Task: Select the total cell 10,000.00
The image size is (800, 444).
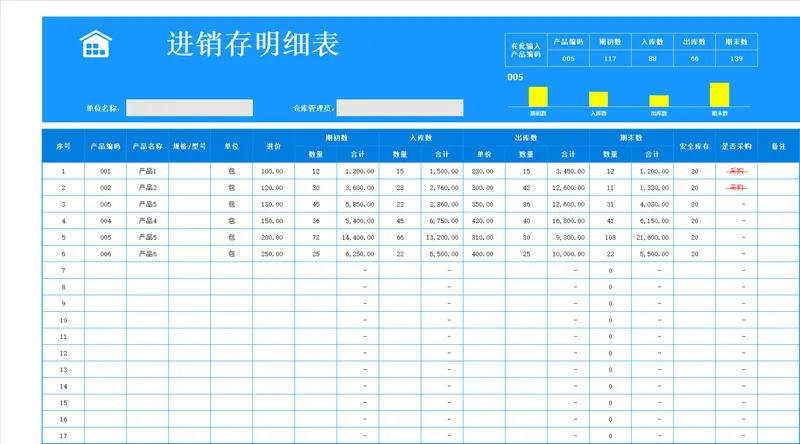Action: pos(568,254)
